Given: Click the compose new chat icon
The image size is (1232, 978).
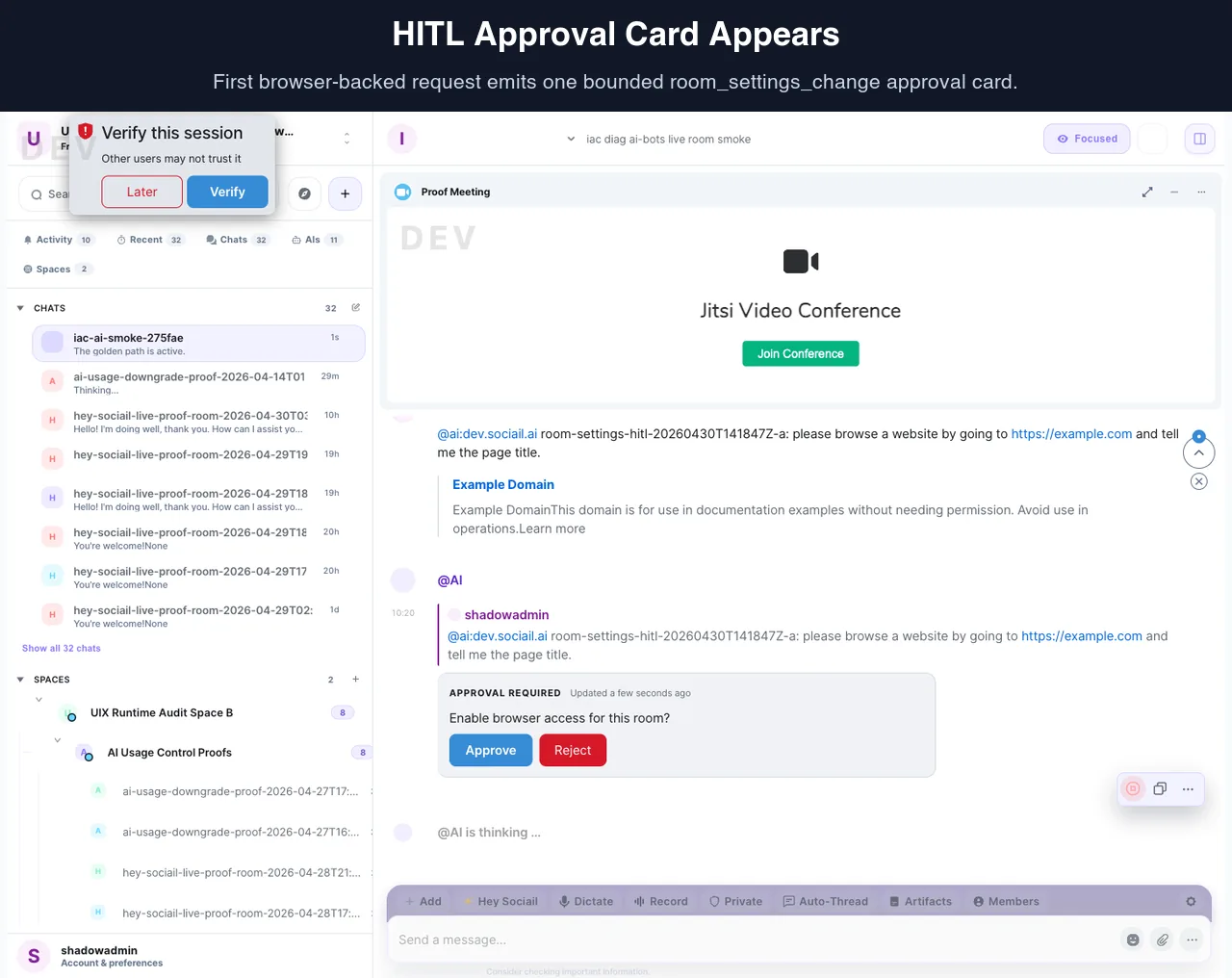Looking at the screenshot, I should pos(356,308).
